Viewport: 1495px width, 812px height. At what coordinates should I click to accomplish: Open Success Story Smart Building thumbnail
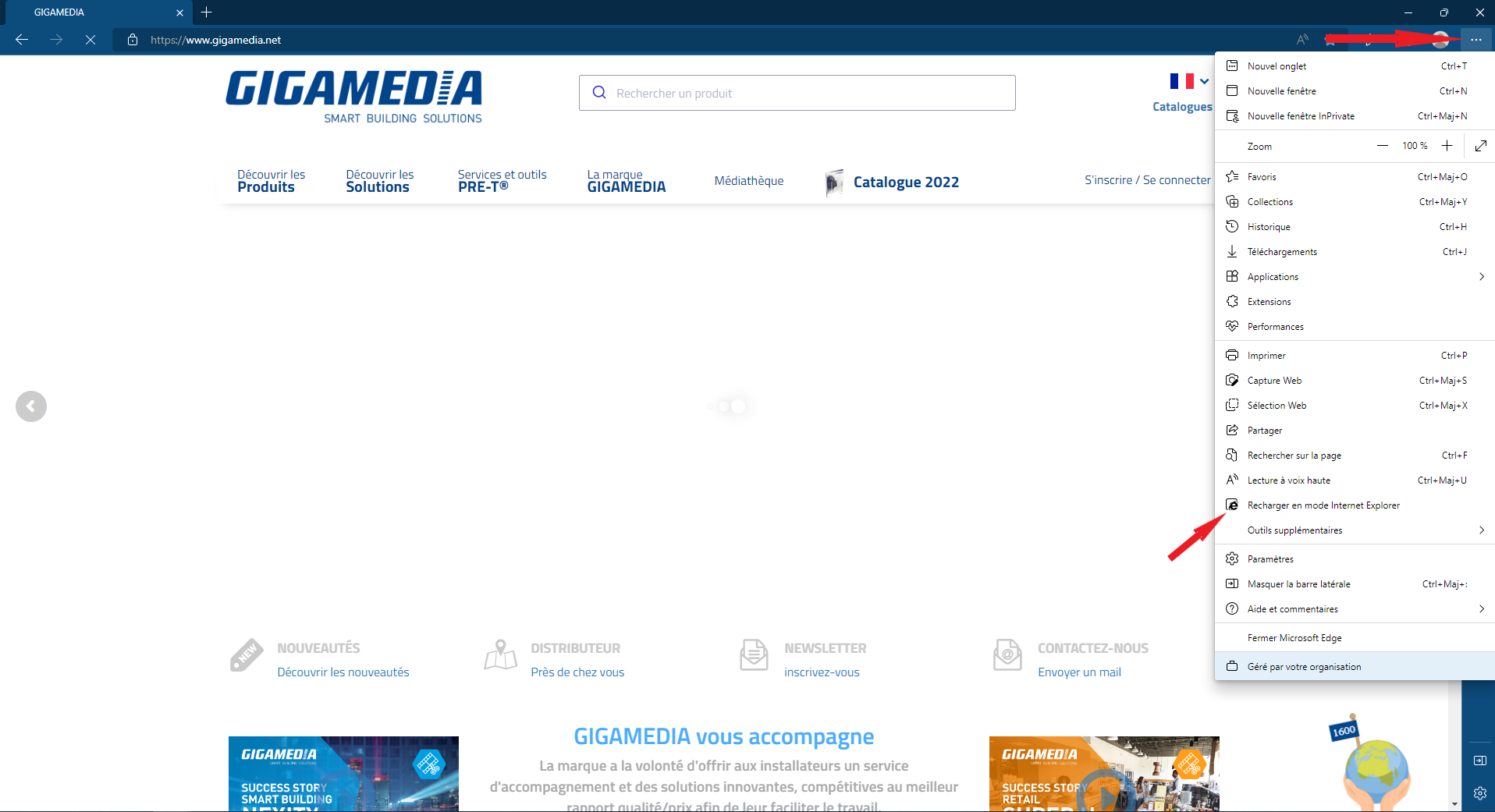[x=343, y=774]
